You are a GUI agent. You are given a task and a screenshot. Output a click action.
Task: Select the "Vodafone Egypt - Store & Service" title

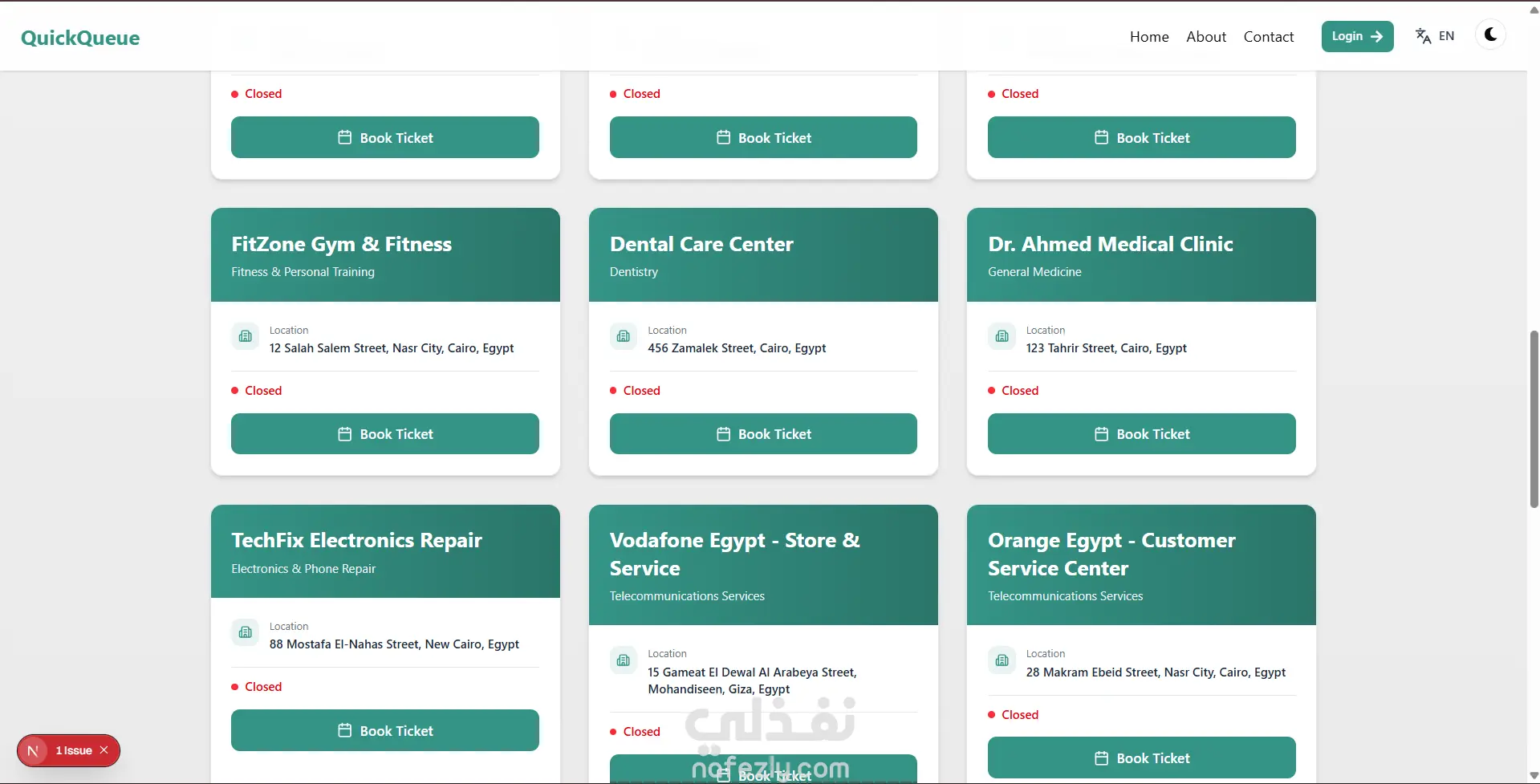(735, 554)
